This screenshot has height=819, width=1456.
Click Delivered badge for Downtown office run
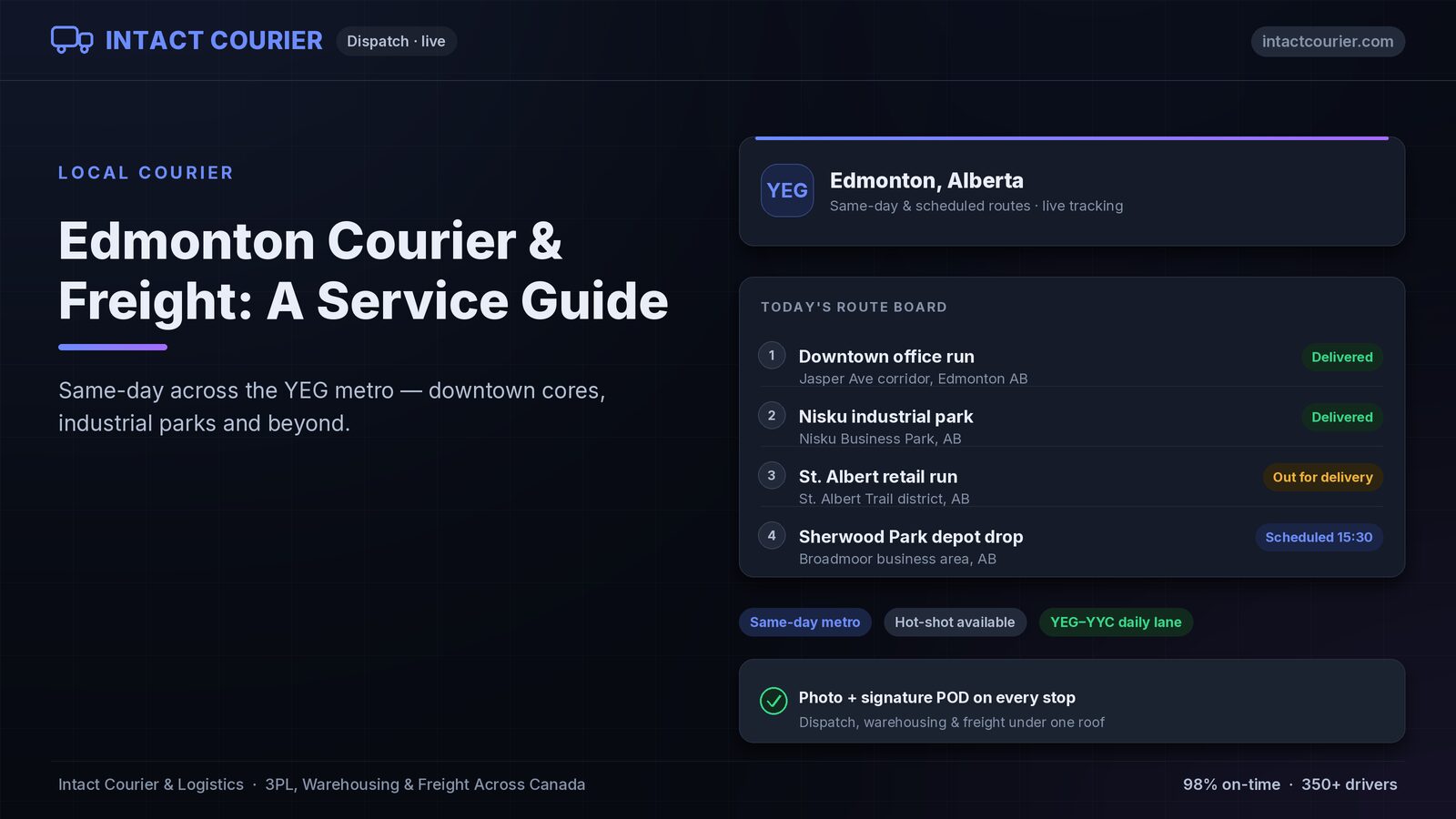pyautogui.click(x=1342, y=357)
